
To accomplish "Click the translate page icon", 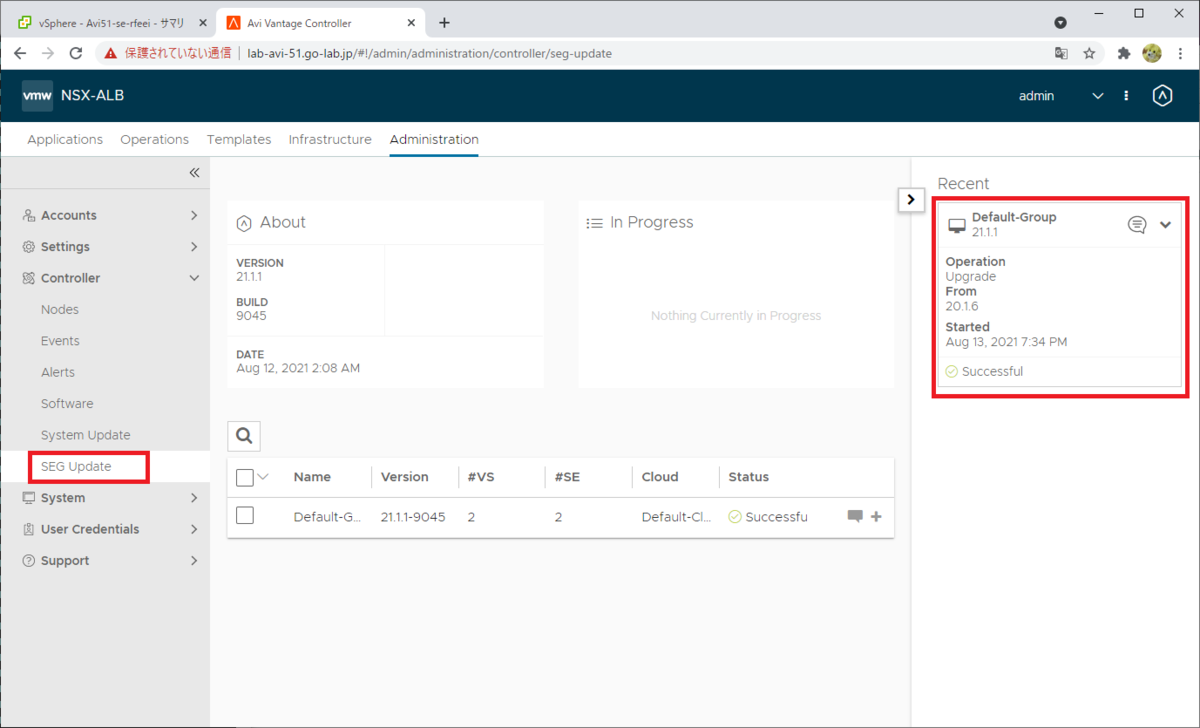I will coord(1061,53).
